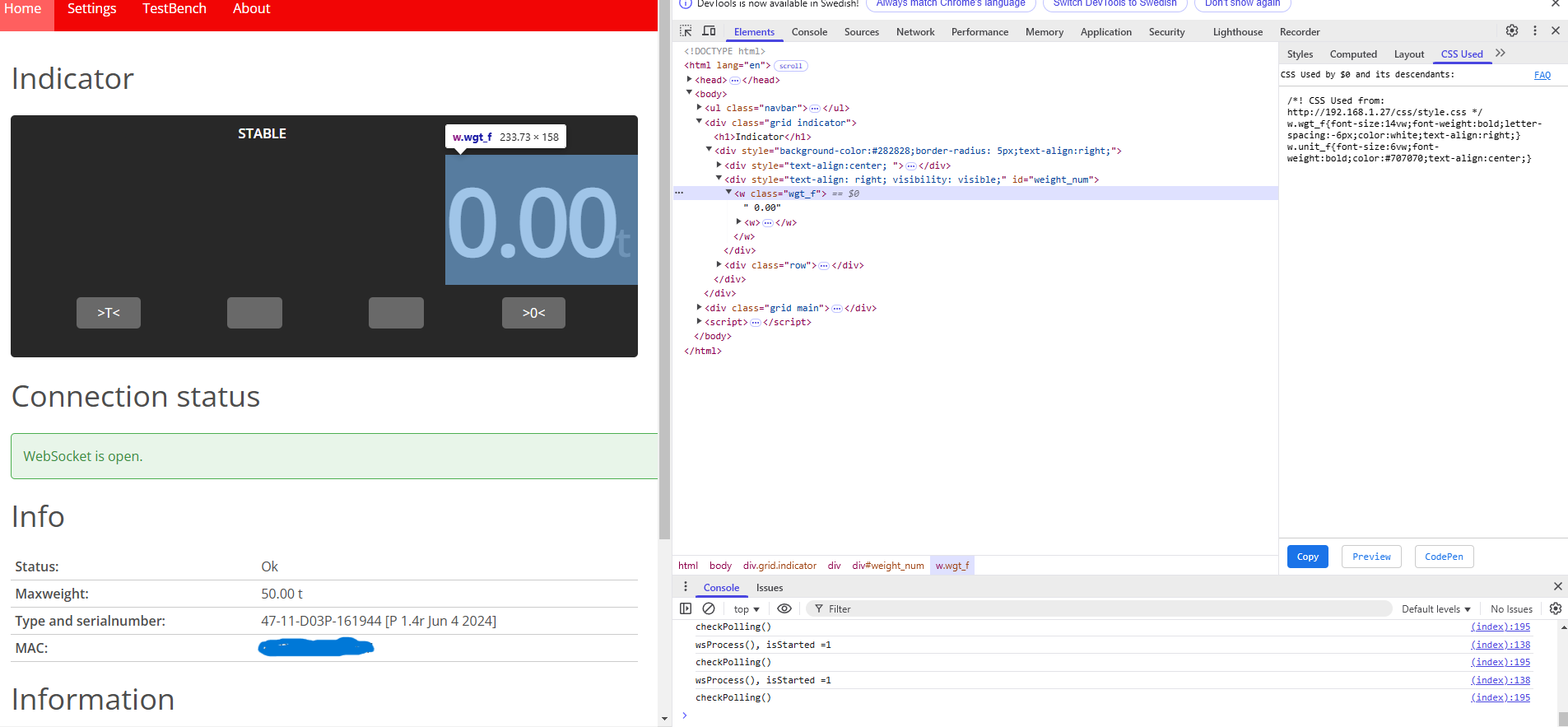This screenshot has width=1568, height=727.
Task: Click the >0< zero button
Action: click(533, 313)
